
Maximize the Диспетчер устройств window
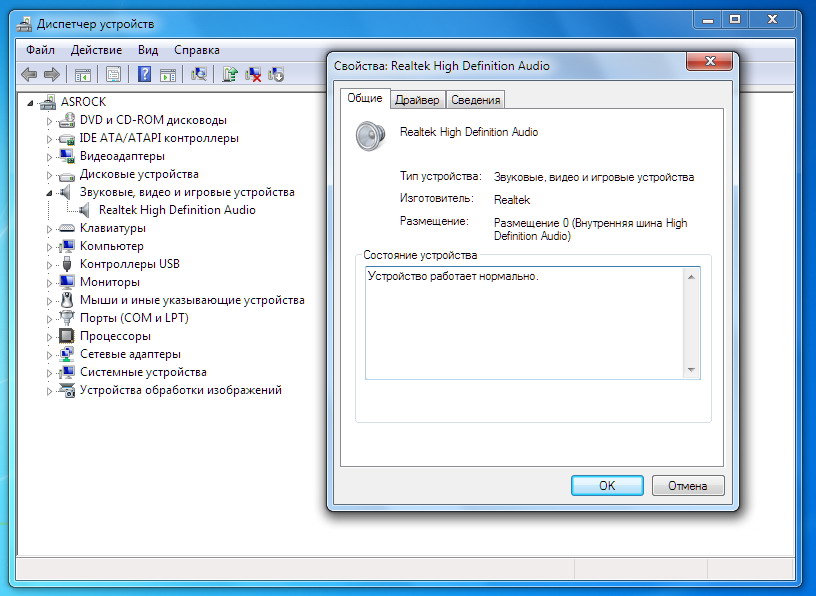coord(735,20)
